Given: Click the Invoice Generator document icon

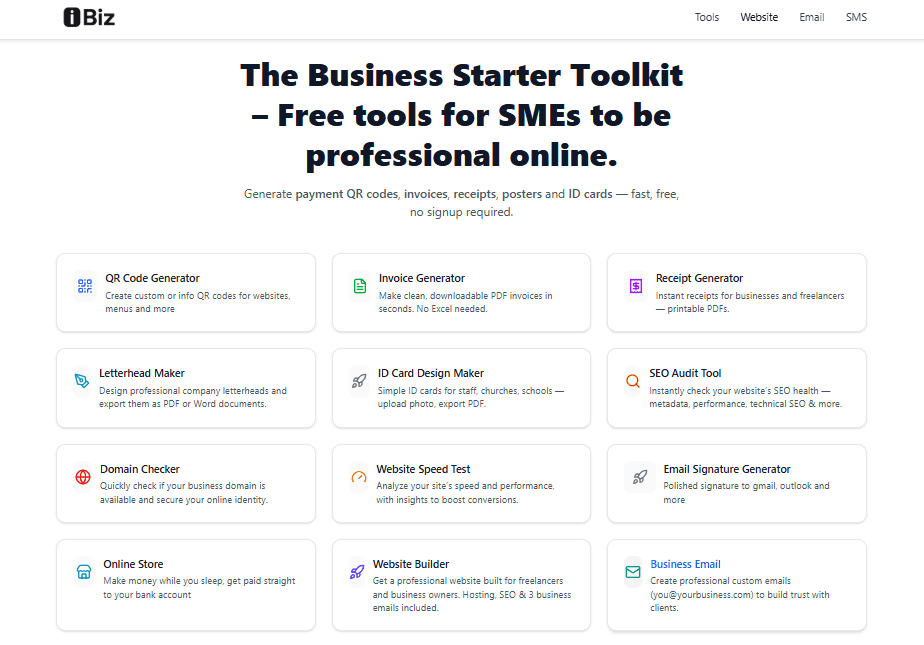Looking at the screenshot, I should pos(359,286).
